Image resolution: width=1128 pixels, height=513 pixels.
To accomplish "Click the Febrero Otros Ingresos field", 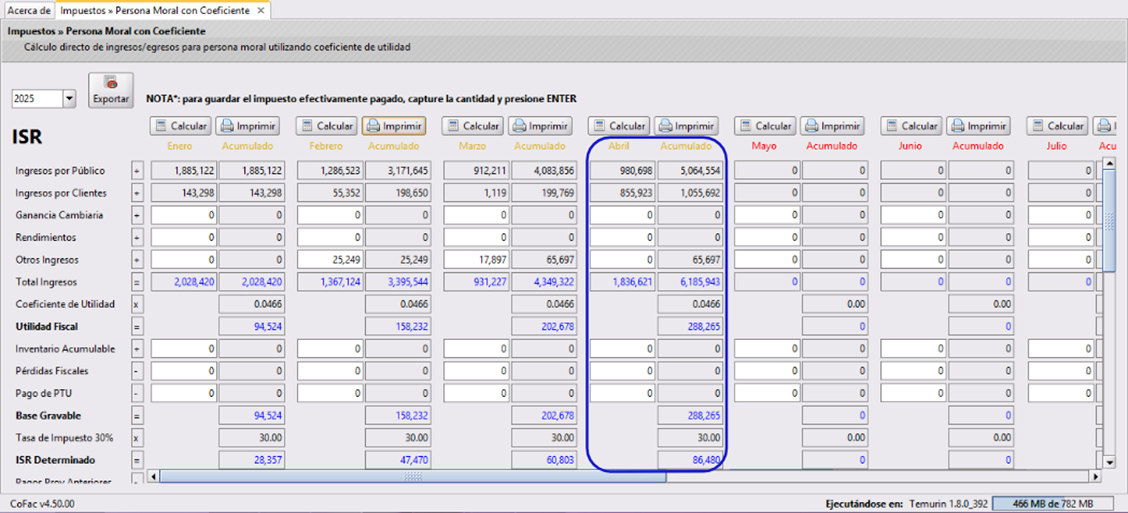I will [328, 260].
